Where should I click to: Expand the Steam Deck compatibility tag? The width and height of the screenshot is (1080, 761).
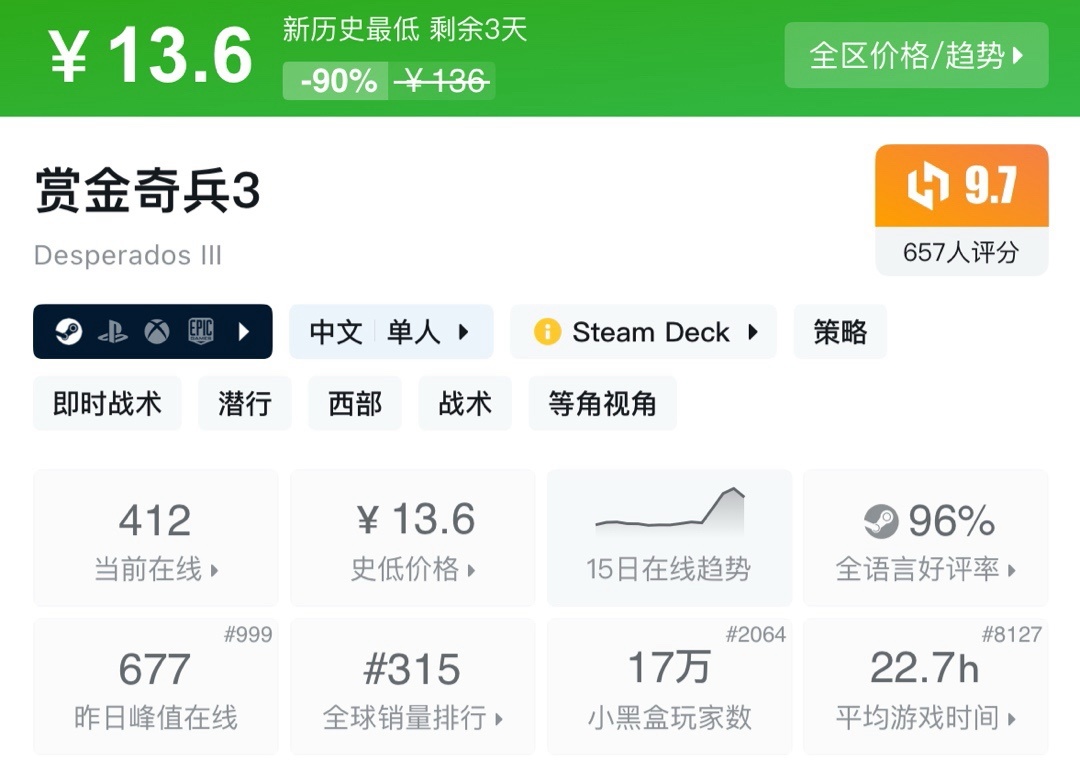(643, 332)
